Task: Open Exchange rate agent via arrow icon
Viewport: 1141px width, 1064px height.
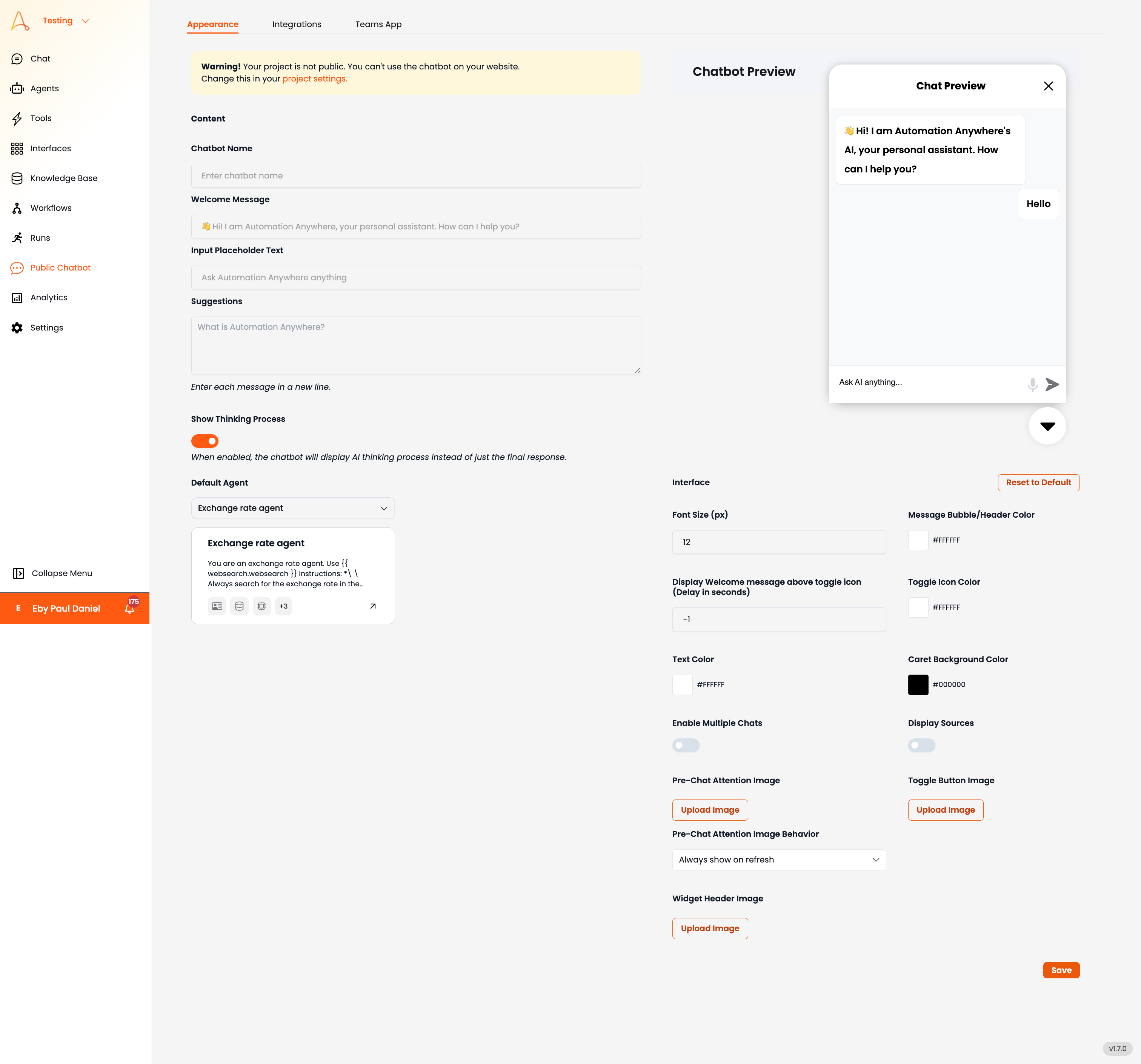Action: pyautogui.click(x=372, y=606)
